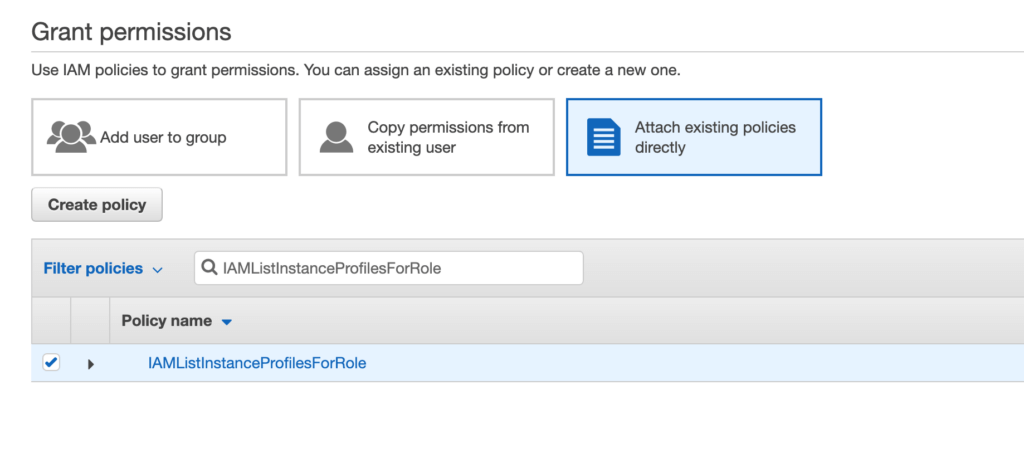Select the Add user to group option
The height and width of the screenshot is (458, 1024).
(159, 137)
